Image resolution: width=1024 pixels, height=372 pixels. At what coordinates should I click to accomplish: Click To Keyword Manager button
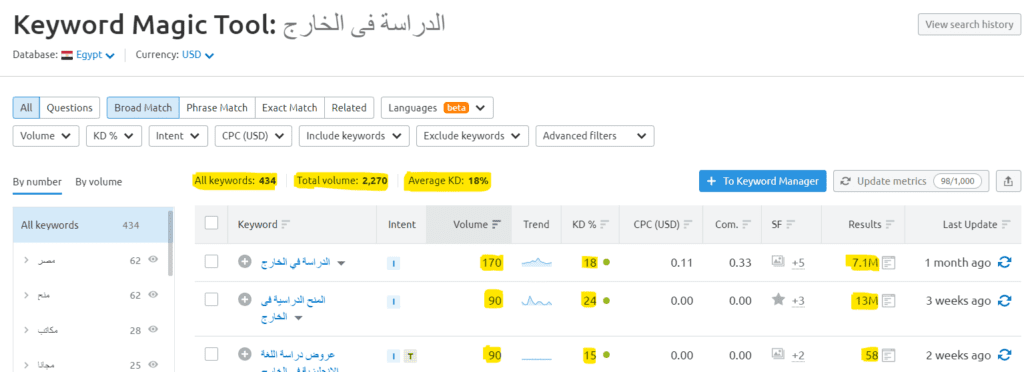pos(763,181)
